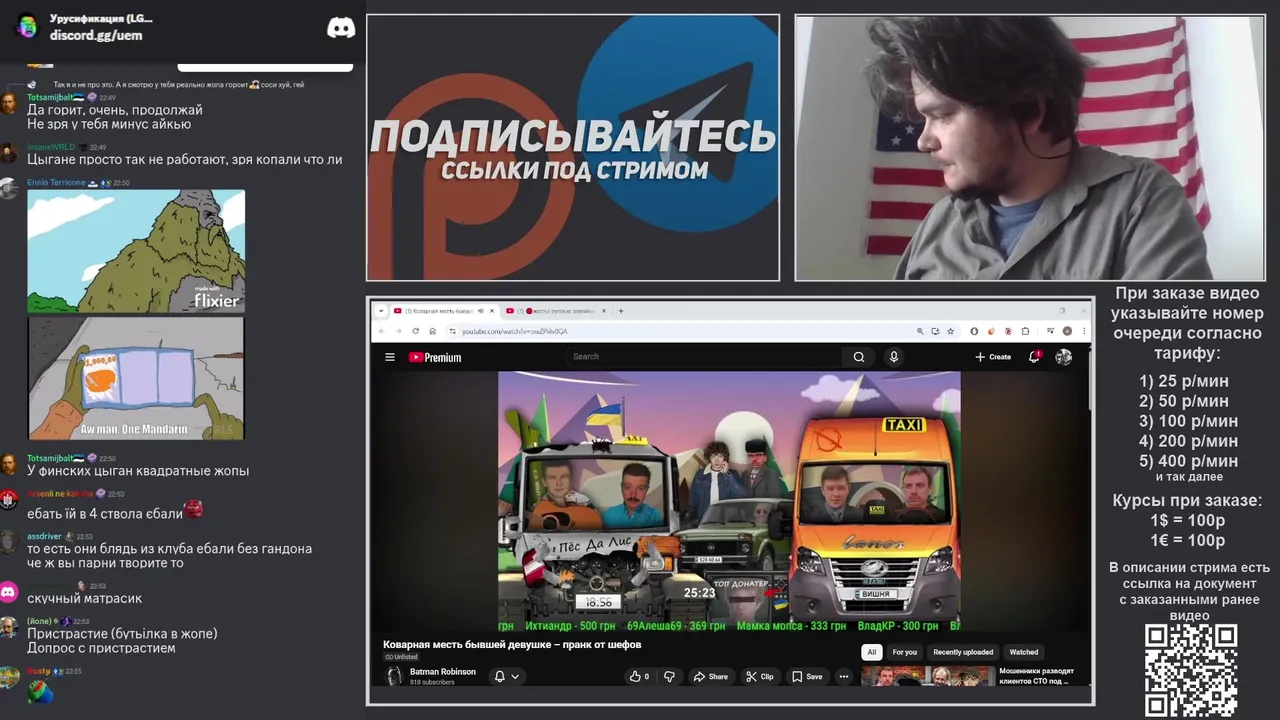1280x720 pixels.
Task: Select the All filter chip
Action: pyautogui.click(x=871, y=652)
